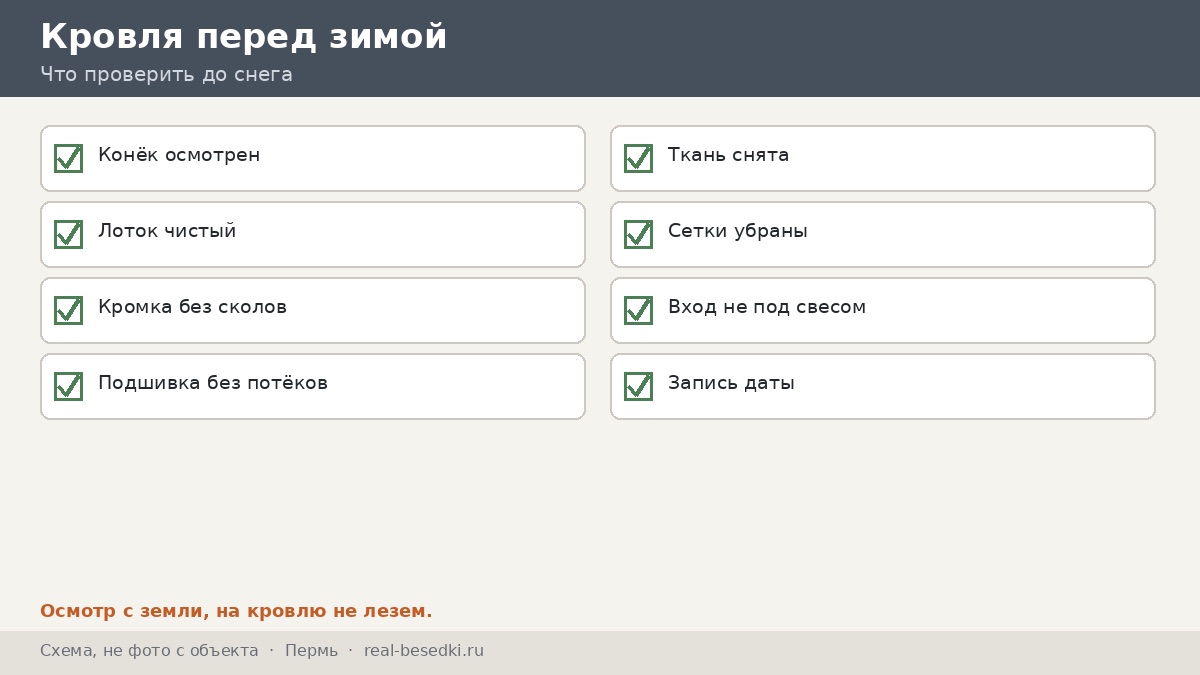The height and width of the screenshot is (675, 1200).
Task: Toggle the Лоток чистый checkbox
Action: 68,234
